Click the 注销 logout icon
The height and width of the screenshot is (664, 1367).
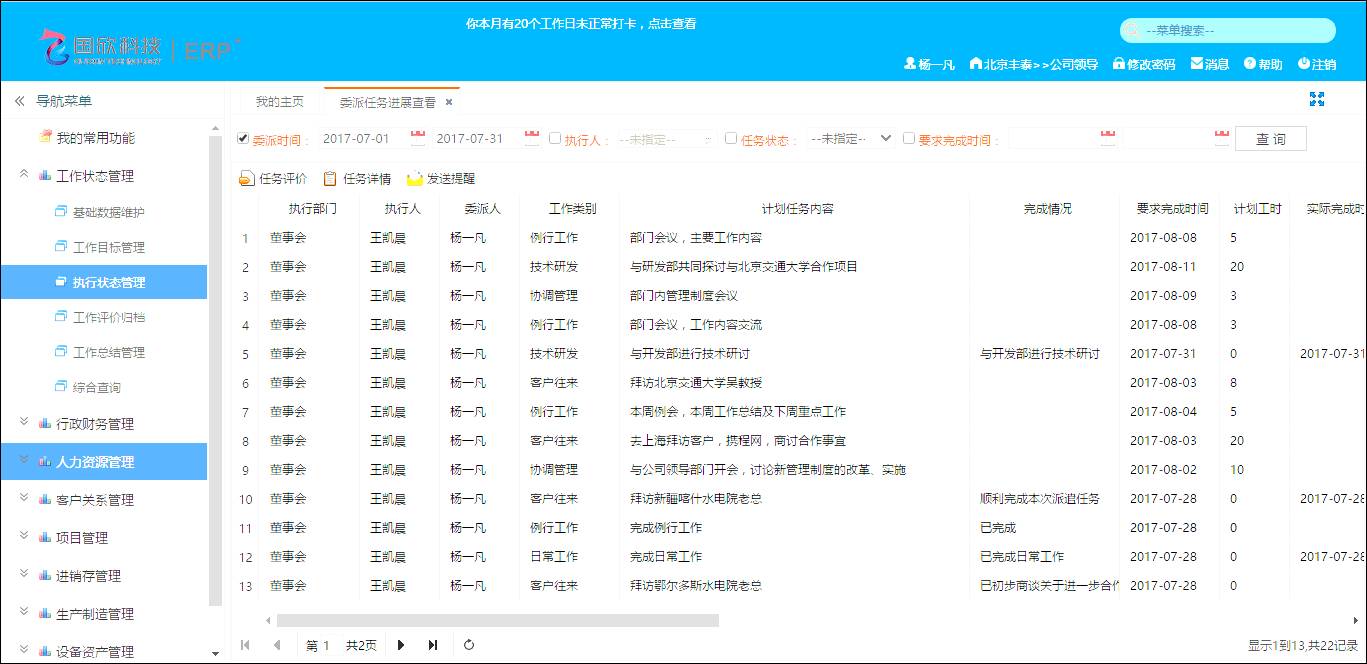pos(1304,63)
